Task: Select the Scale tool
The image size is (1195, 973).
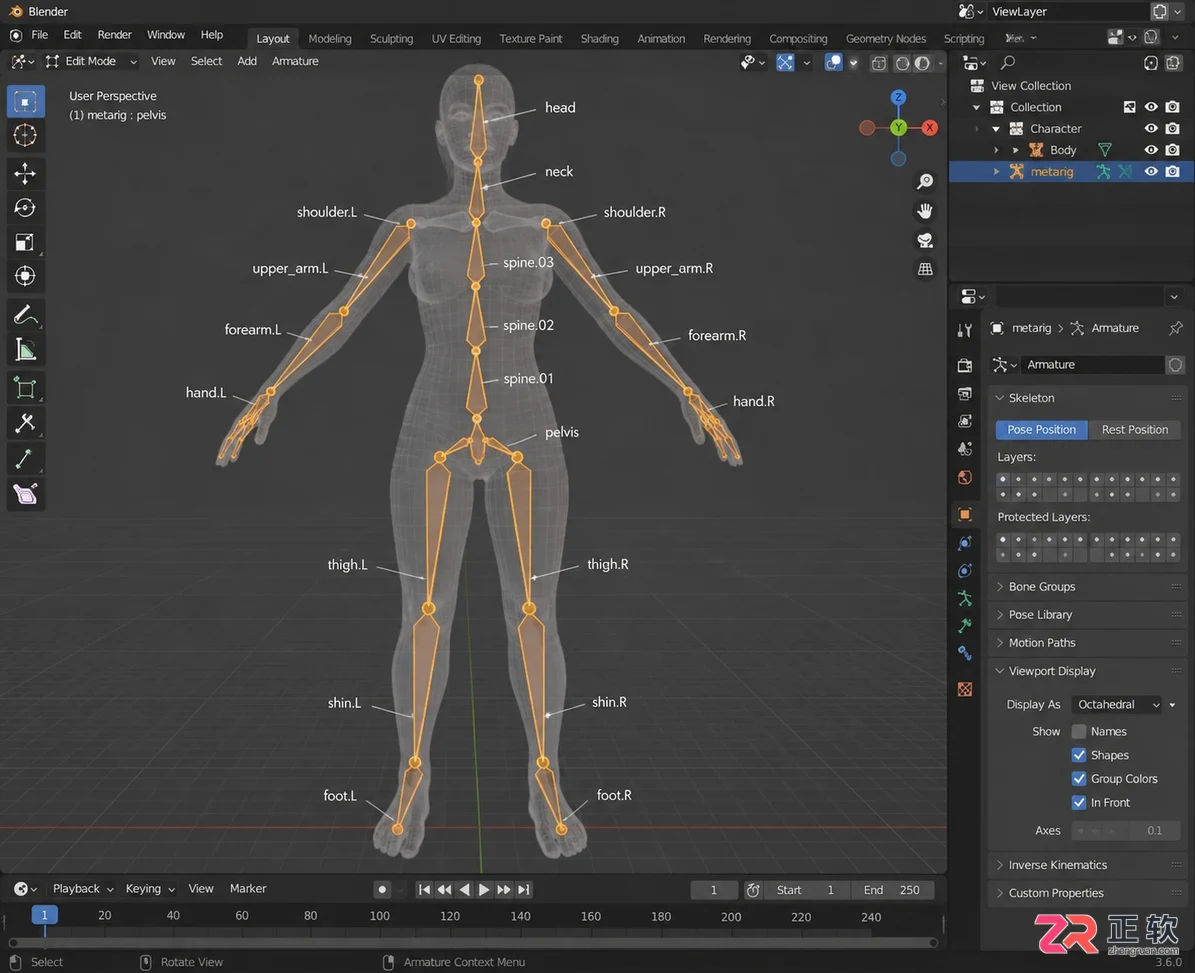Action: click(25, 242)
